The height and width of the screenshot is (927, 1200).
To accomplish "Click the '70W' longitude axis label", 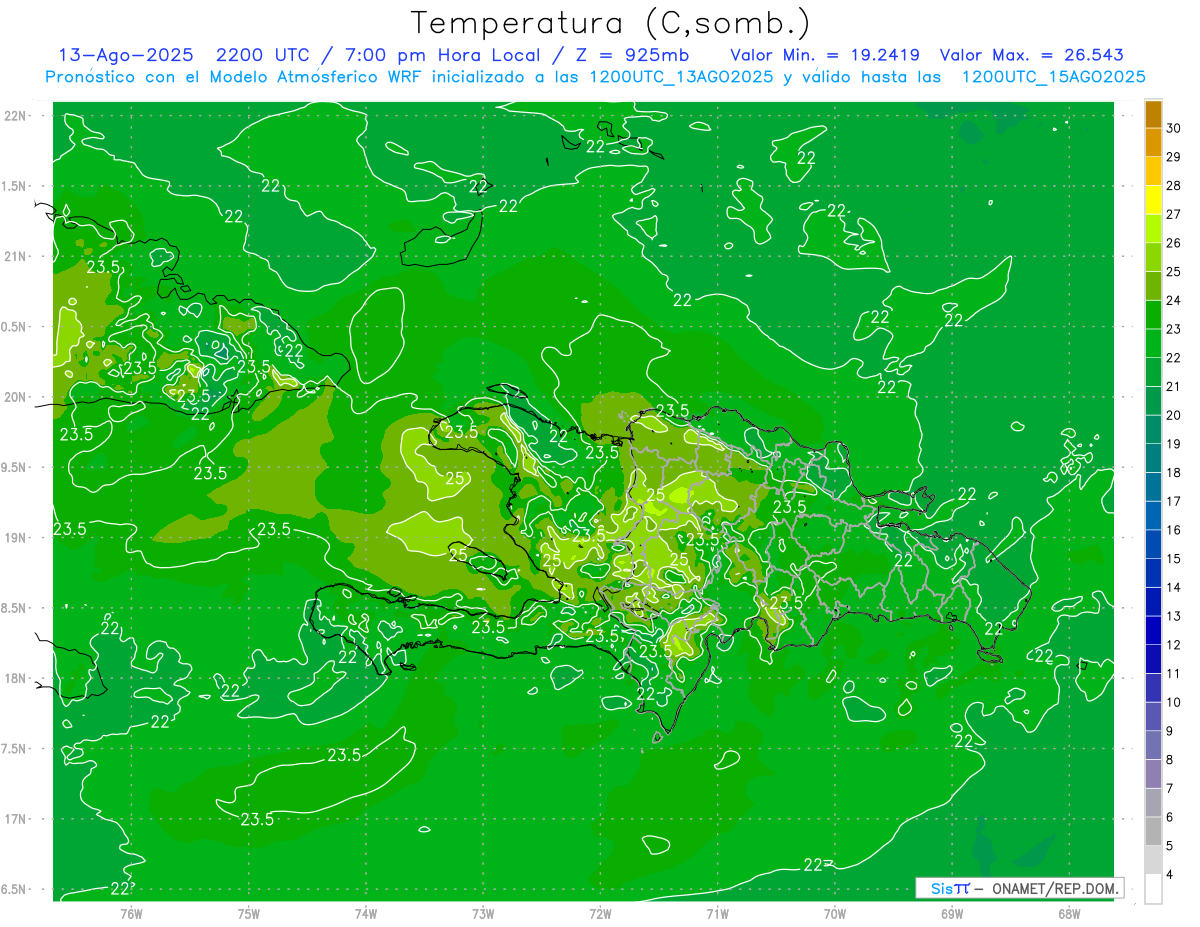I will click(834, 914).
